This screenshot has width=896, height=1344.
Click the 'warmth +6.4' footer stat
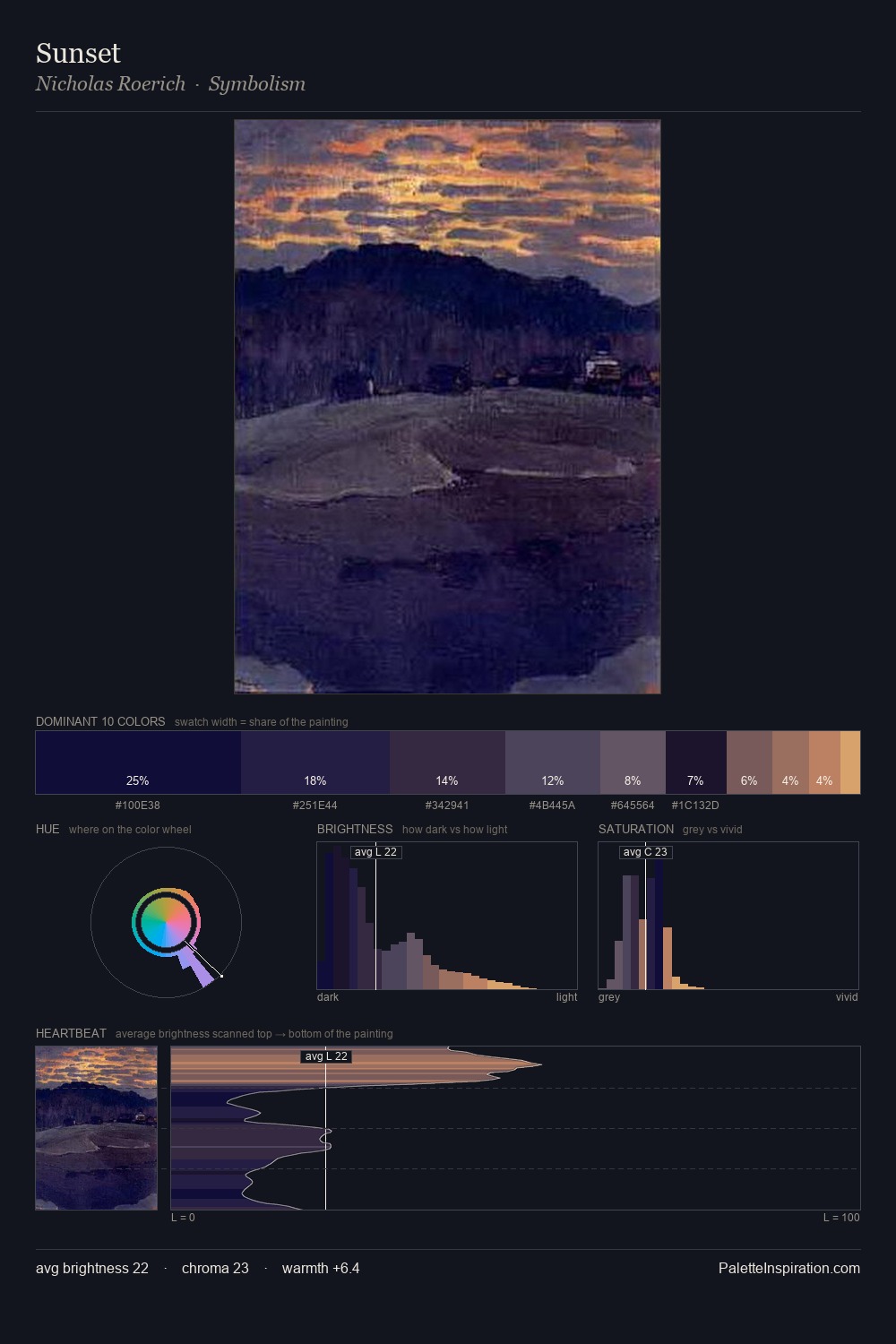pos(321,1268)
